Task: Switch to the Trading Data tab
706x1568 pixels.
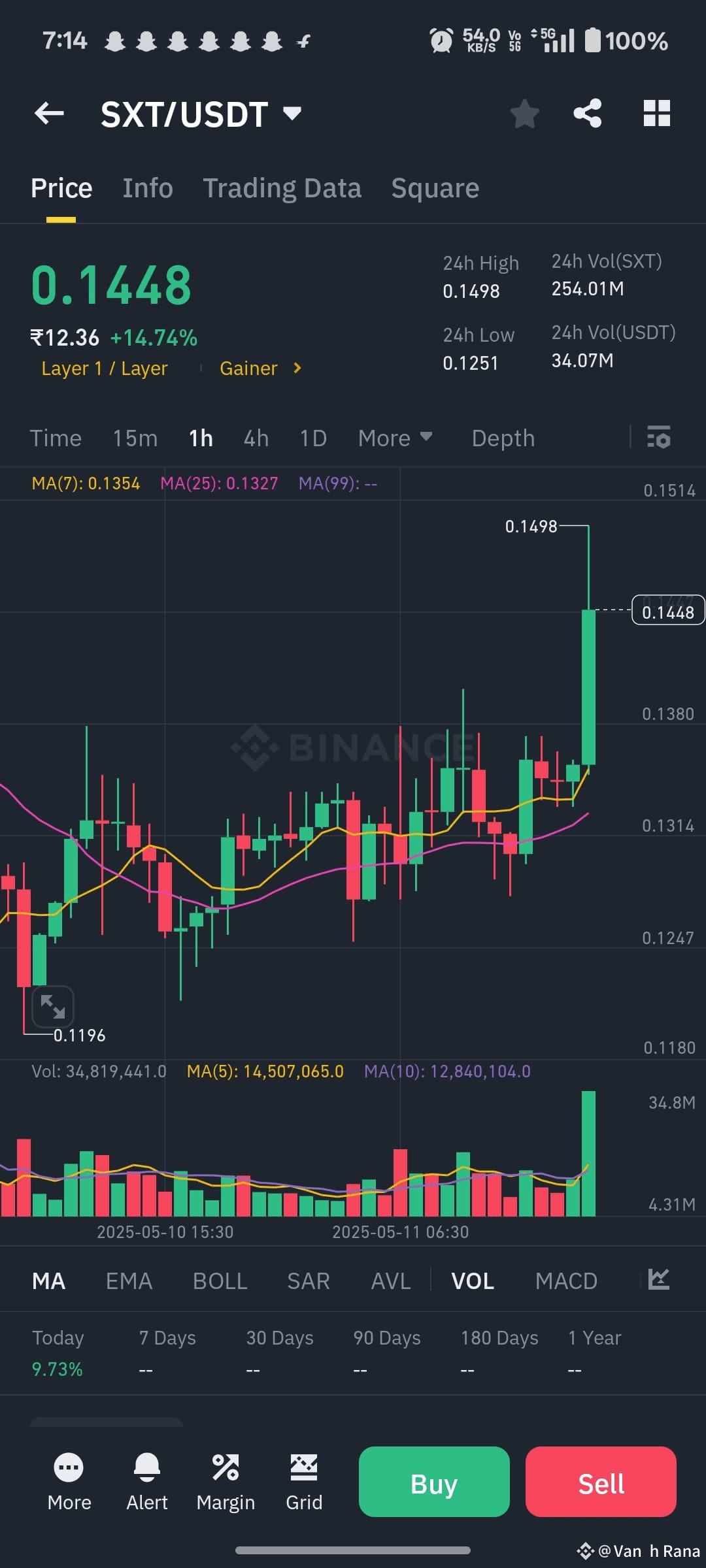Action: coord(282,188)
